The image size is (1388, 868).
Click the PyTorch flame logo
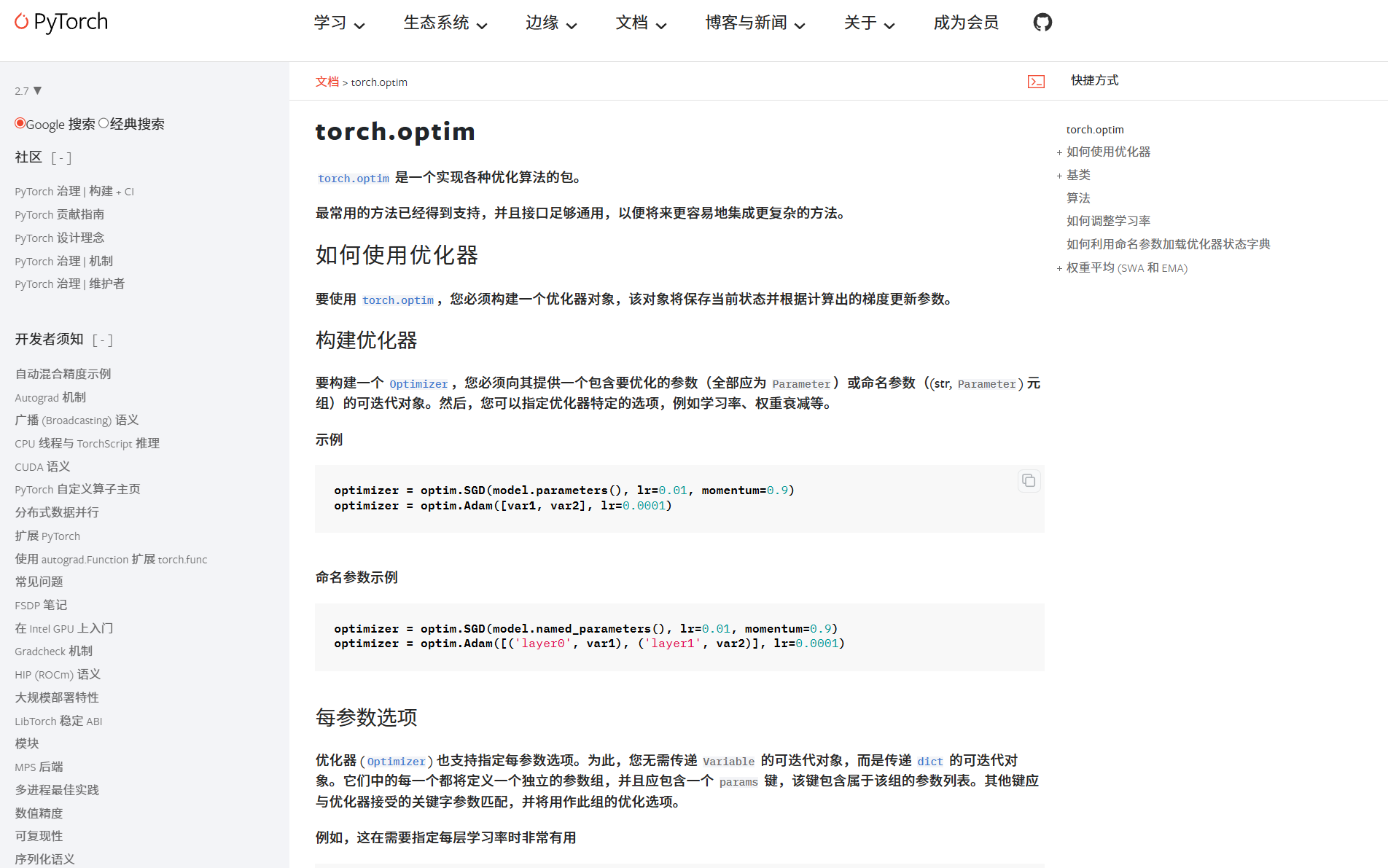coord(61,22)
